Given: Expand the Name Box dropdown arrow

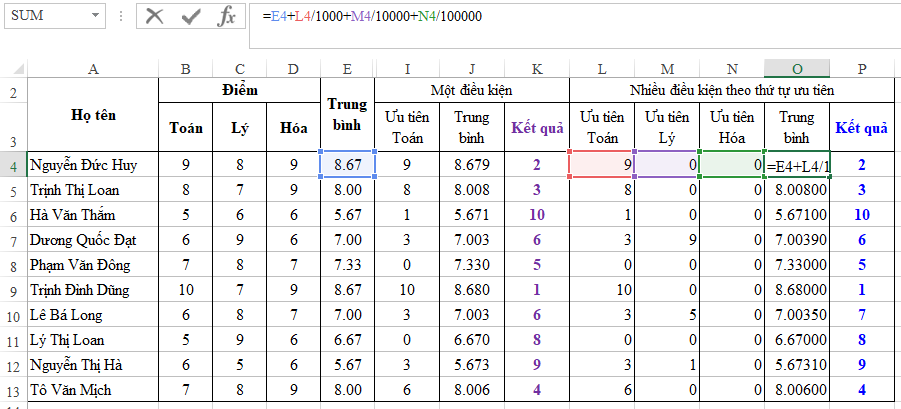Looking at the screenshot, I should 95,17.
